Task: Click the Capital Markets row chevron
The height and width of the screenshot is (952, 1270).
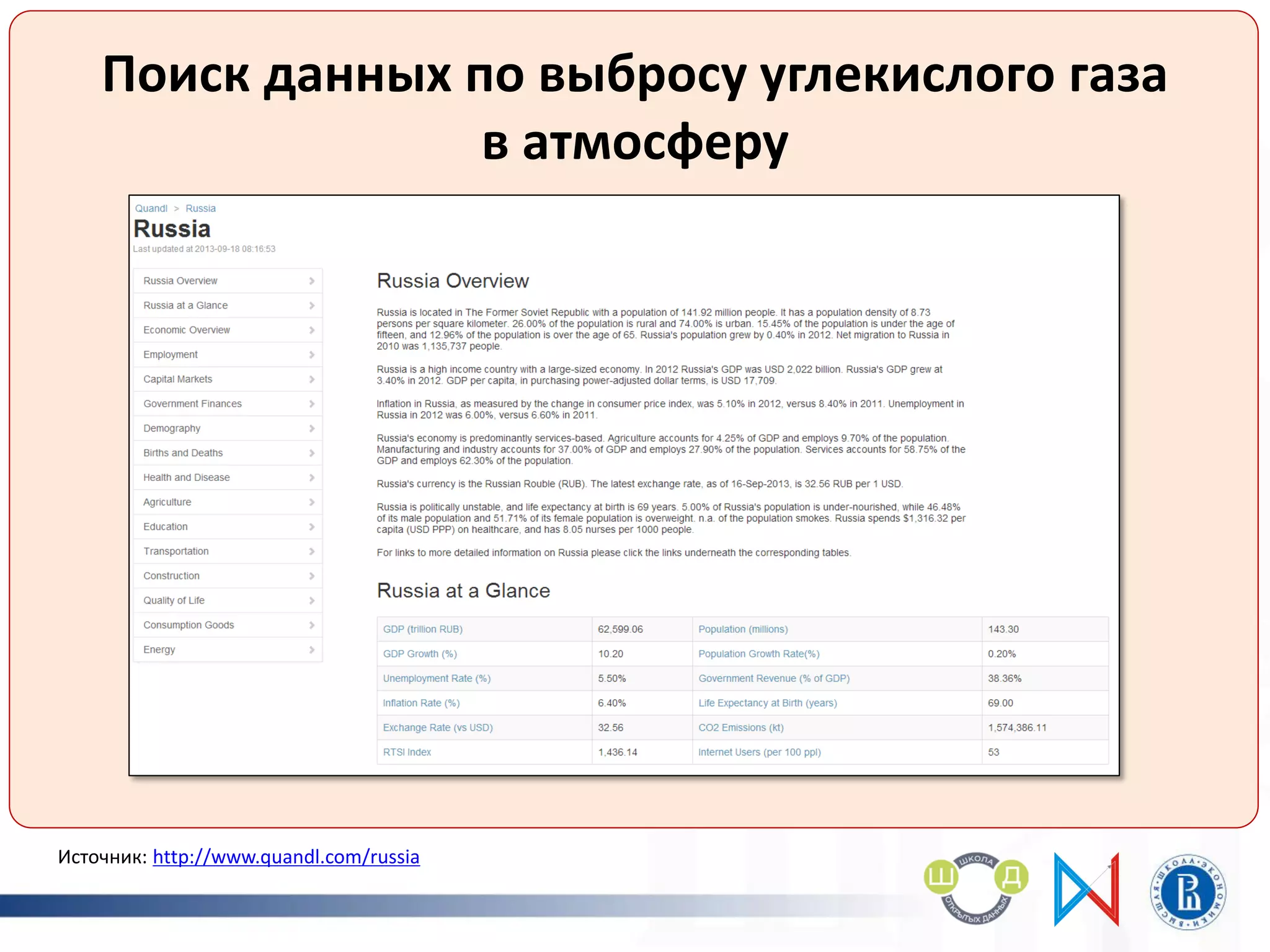Action: click(312, 379)
